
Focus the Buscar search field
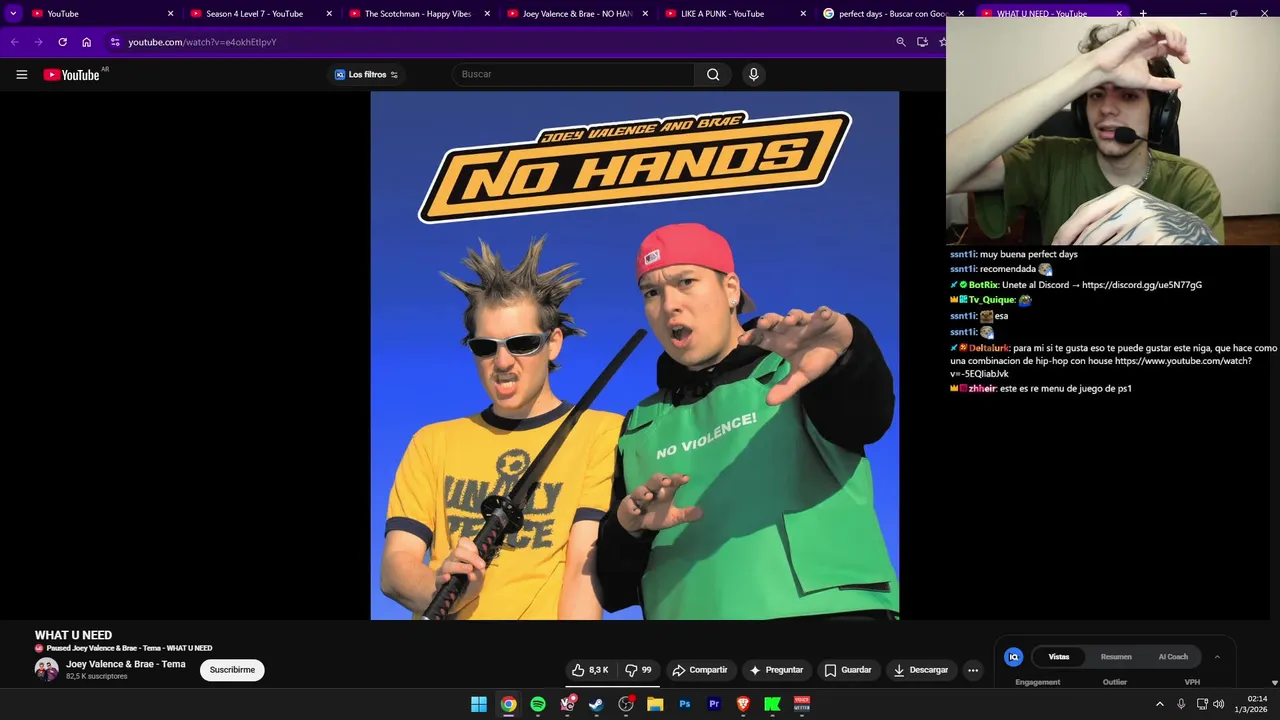coord(573,74)
